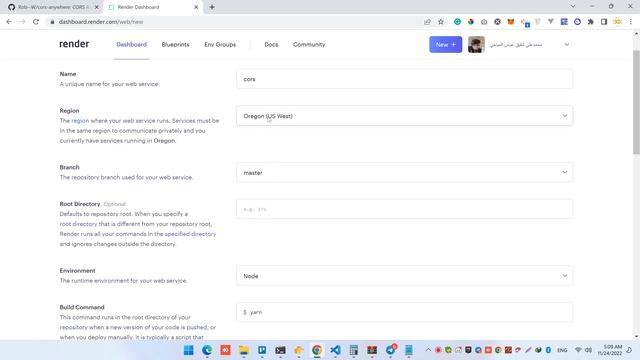The height and width of the screenshot is (360, 640).
Task: Open the Windows Start menu
Action: [x=189, y=350]
